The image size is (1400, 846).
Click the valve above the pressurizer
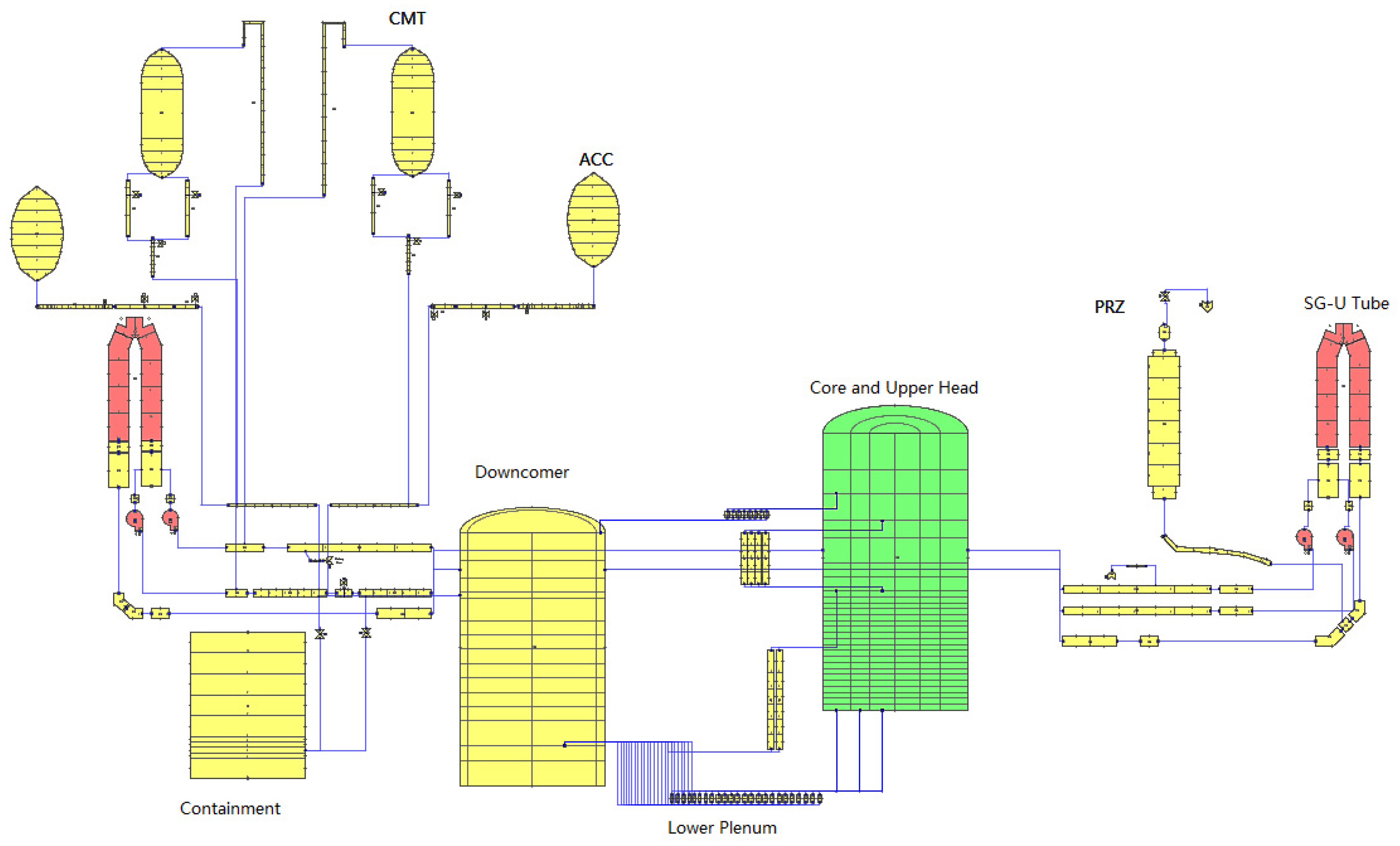(1164, 296)
